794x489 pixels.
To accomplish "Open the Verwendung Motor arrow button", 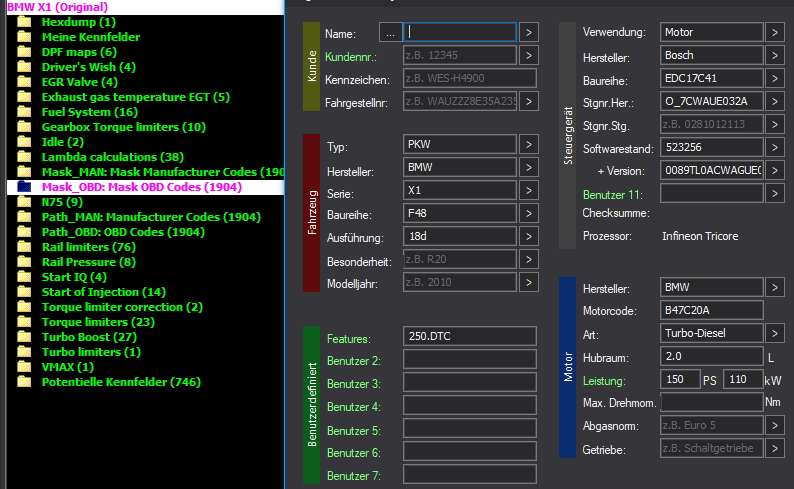I will pos(775,32).
